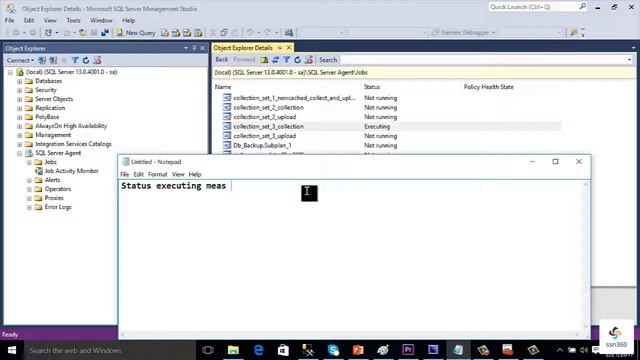Close the Object Explorer Details tab
Screen dimensions: 640x360
289,48
